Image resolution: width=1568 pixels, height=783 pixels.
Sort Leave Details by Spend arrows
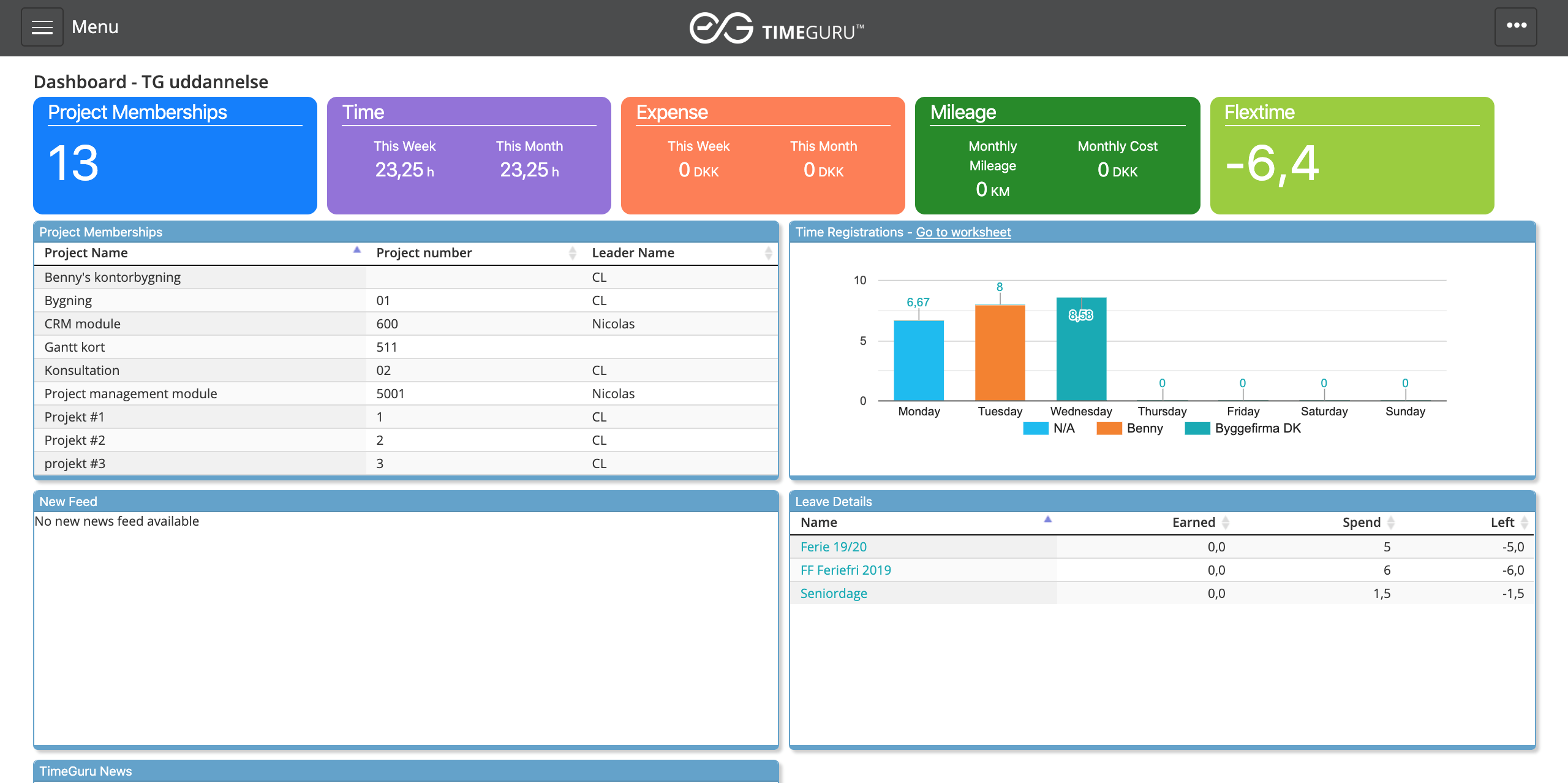tap(1391, 523)
